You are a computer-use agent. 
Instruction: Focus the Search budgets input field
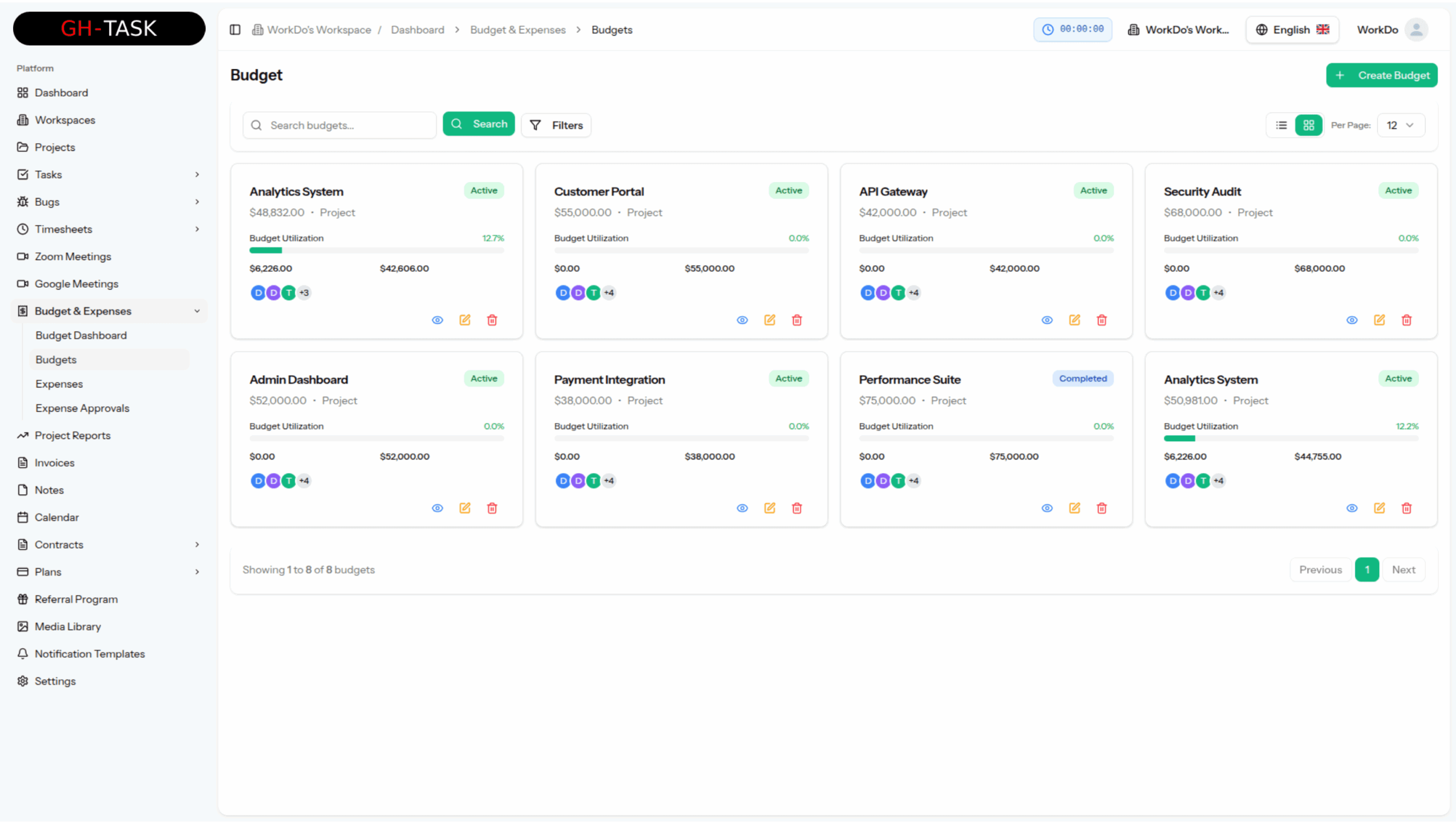point(340,125)
